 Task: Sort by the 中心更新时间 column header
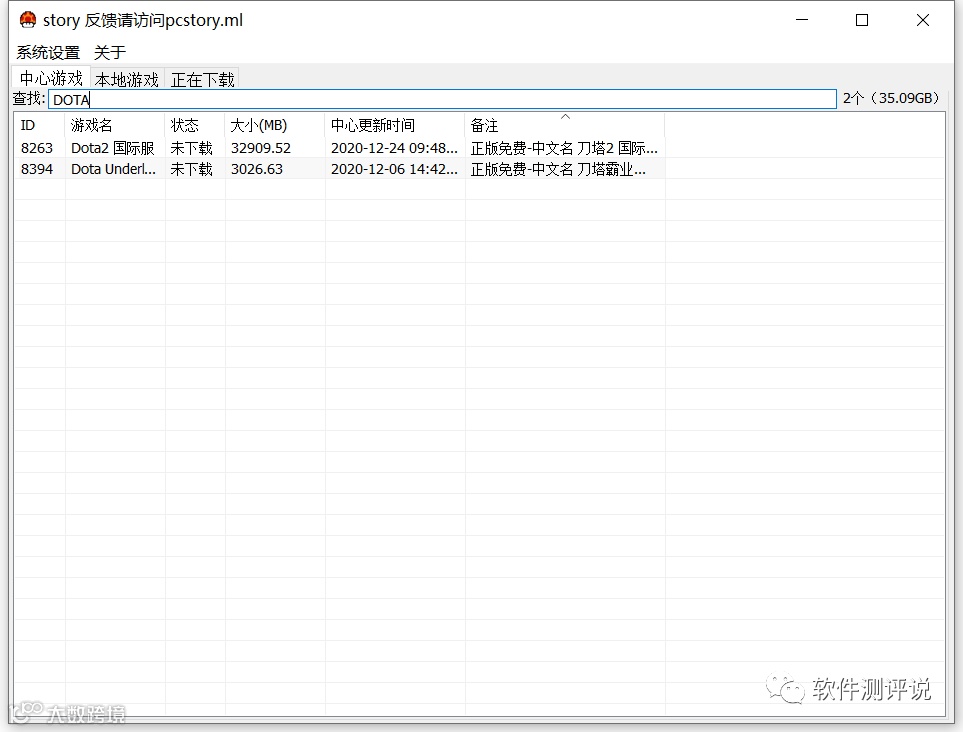pos(395,125)
